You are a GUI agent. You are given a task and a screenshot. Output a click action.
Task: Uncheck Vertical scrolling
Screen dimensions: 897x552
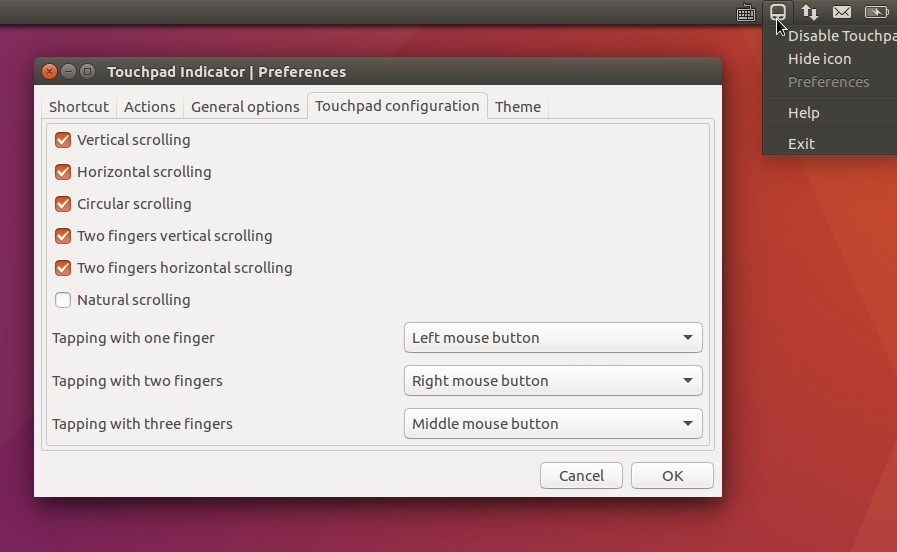coord(63,140)
